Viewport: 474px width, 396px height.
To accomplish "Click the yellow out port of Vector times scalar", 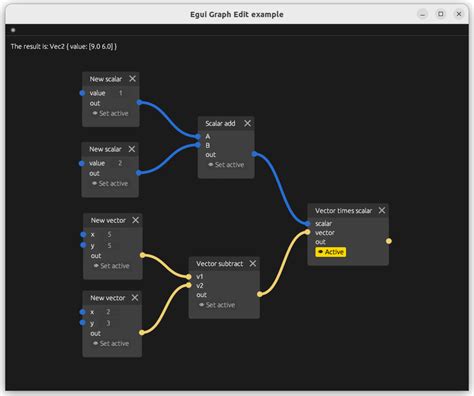I will pos(389,241).
